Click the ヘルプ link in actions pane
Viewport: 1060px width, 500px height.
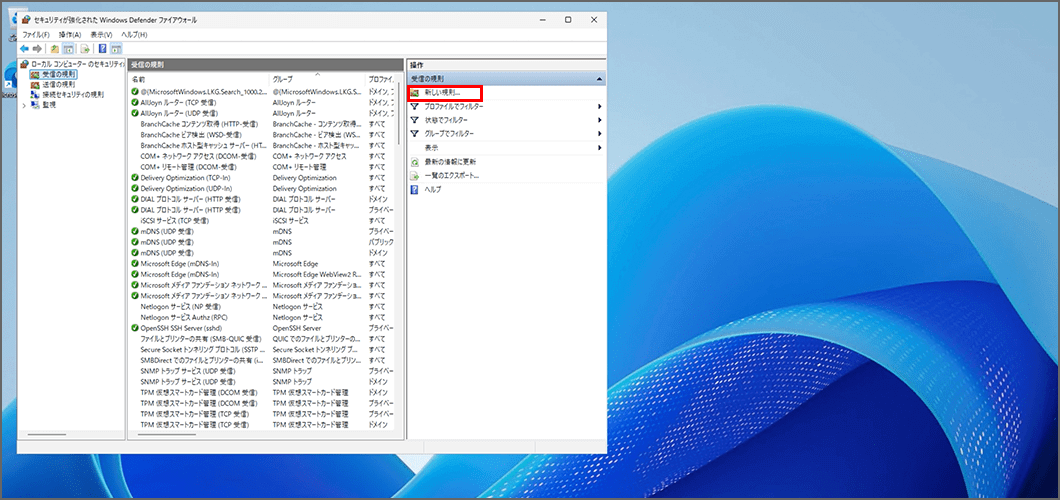coord(432,189)
